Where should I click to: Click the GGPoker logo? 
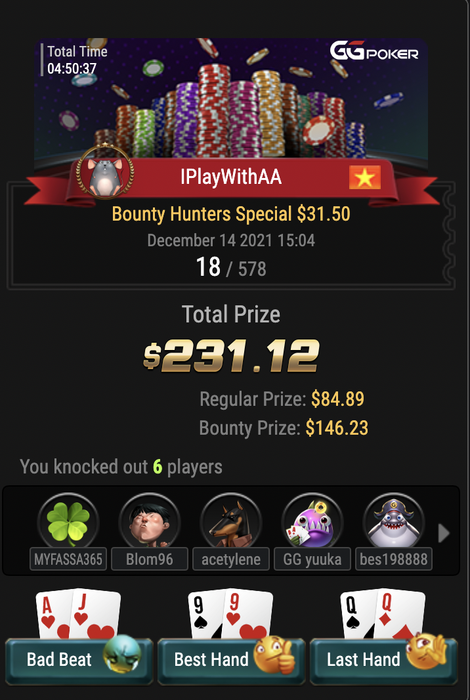[x=374, y=51]
